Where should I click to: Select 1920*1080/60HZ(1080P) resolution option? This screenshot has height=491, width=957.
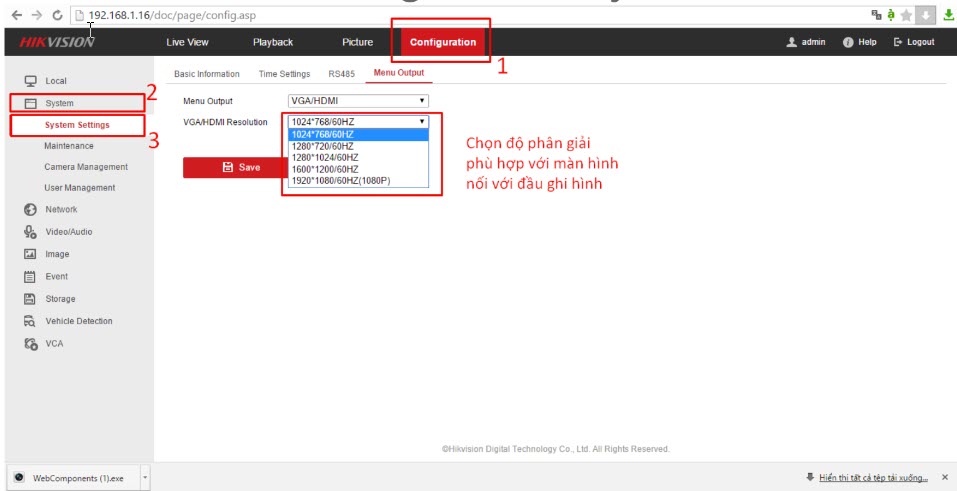pos(341,181)
